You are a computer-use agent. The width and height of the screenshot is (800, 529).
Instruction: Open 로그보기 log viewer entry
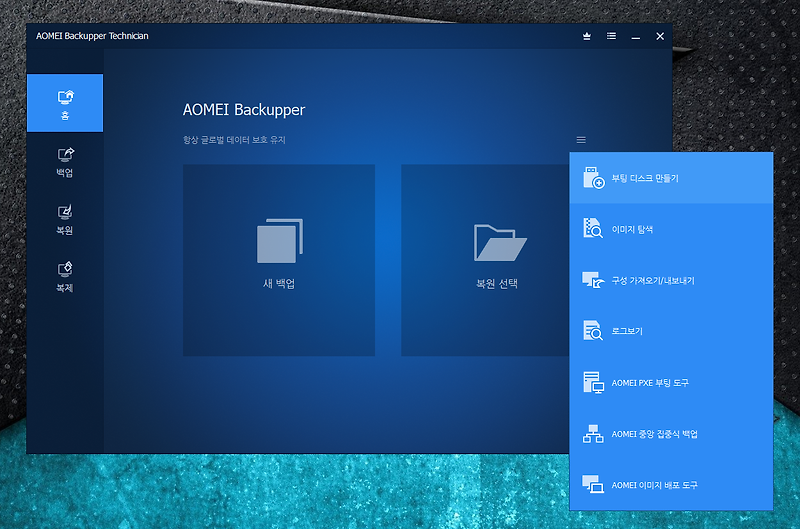coord(671,331)
